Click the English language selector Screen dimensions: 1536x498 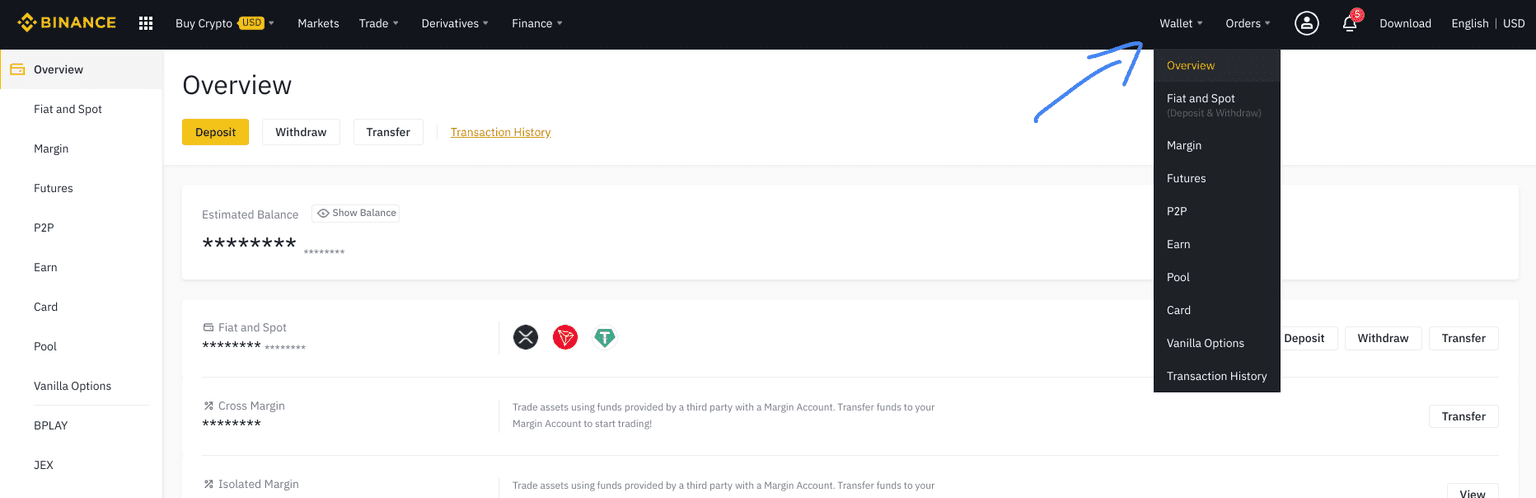(1469, 23)
